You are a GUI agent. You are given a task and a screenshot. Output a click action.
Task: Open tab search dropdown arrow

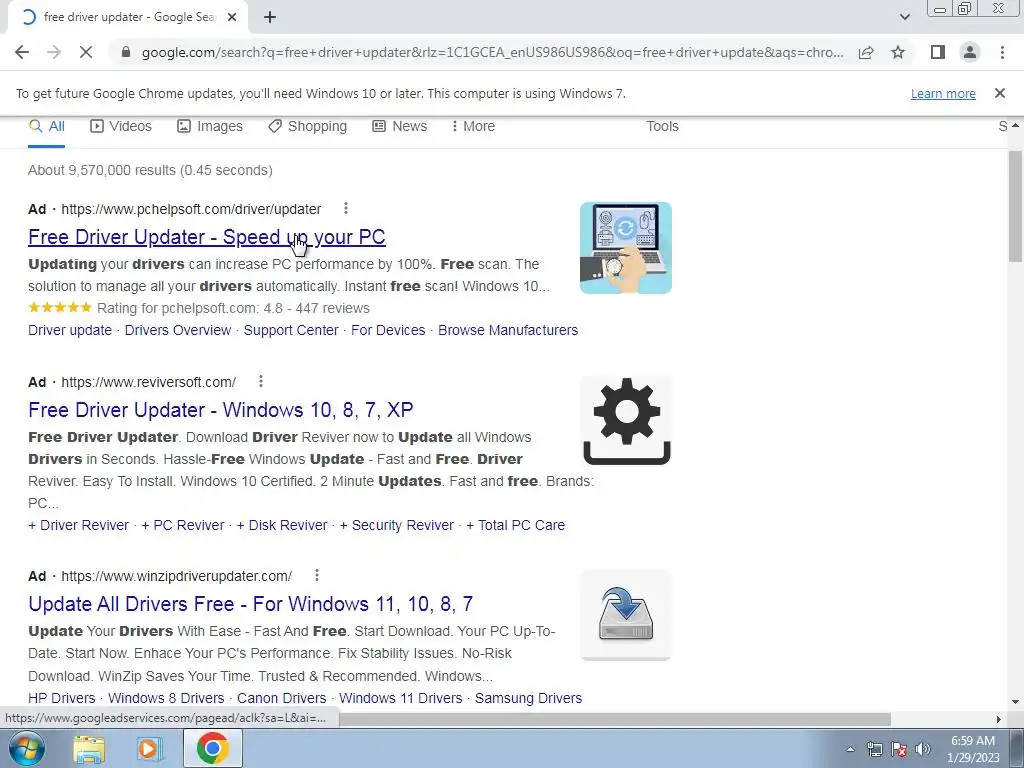pyautogui.click(x=904, y=17)
